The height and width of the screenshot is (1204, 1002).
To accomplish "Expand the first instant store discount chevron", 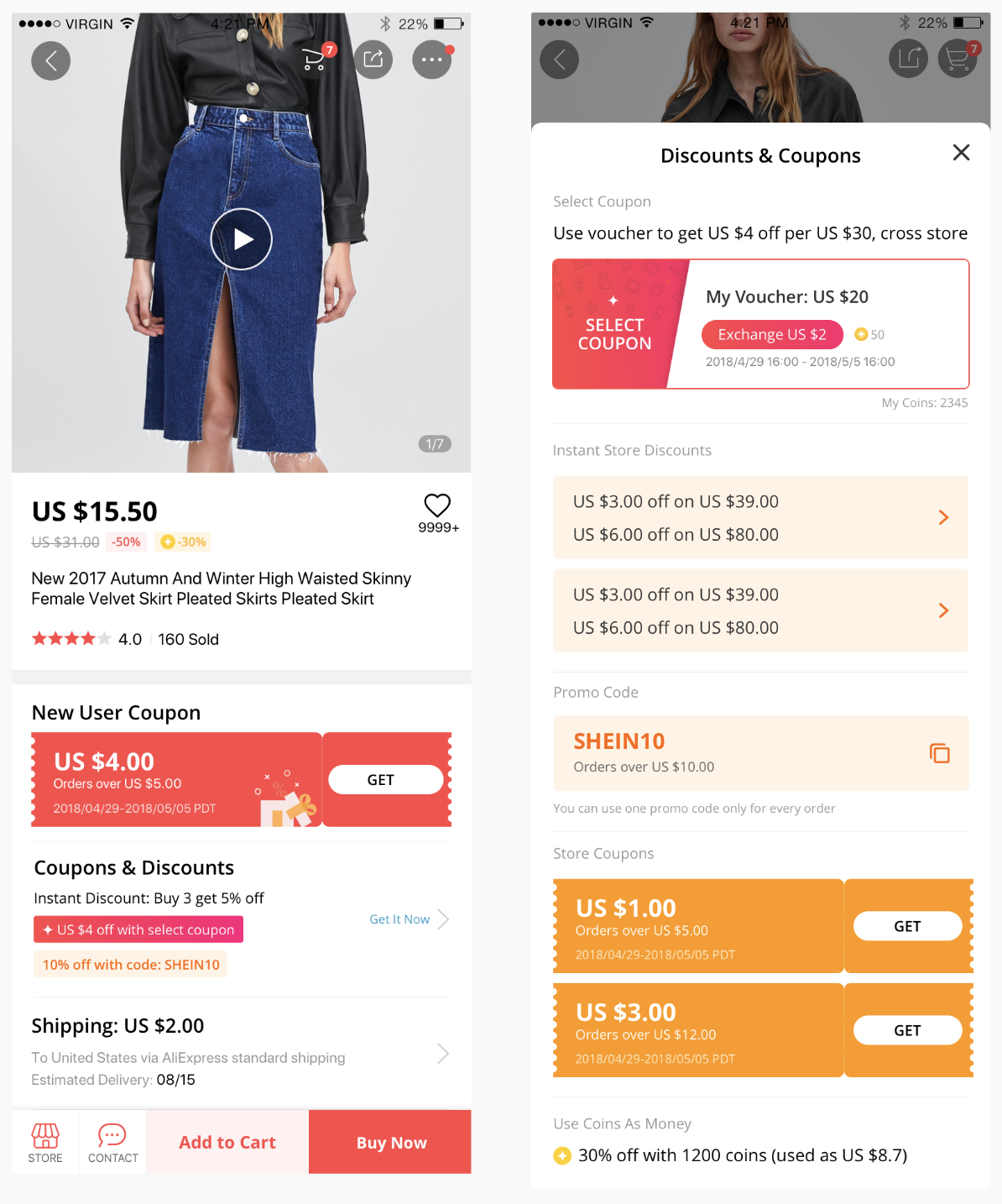I will pos(943,517).
